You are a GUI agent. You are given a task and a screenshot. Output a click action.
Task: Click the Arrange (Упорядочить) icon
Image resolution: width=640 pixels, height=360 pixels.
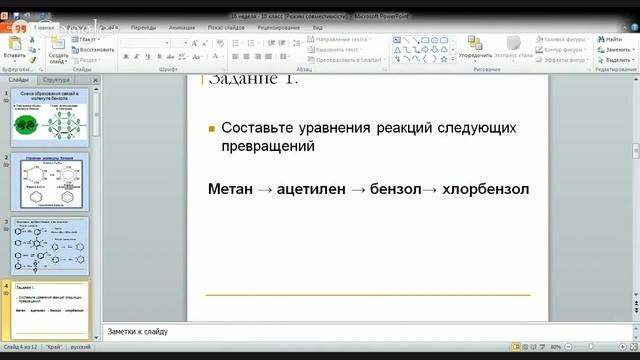pos(475,43)
